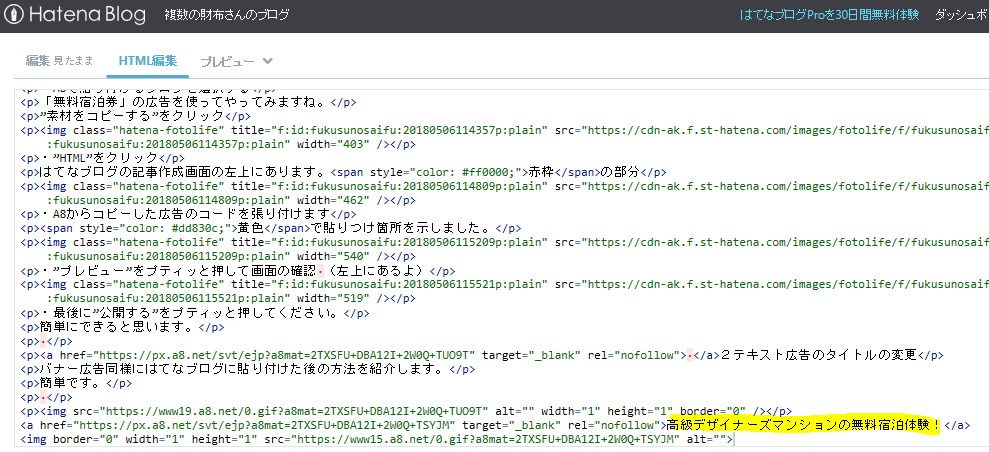This screenshot has width=989, height=452.
Task: Click the line A8からコピーした広告のコードを張り付けます
Action: click(189, 214)
